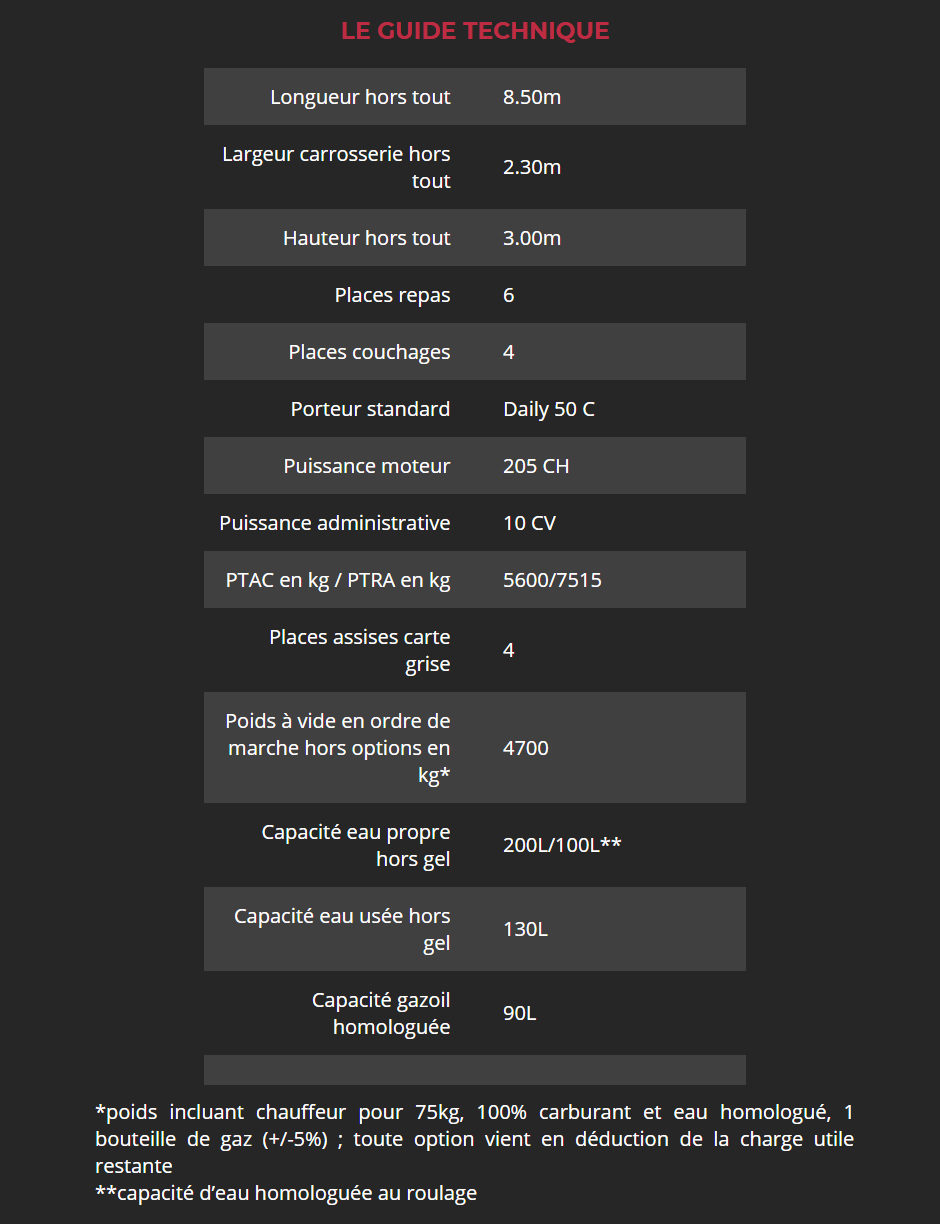Click the LE GUIDE TECHNIQUE heading
The width and height of the screenshot is (940, 1224).
point(475,31)
